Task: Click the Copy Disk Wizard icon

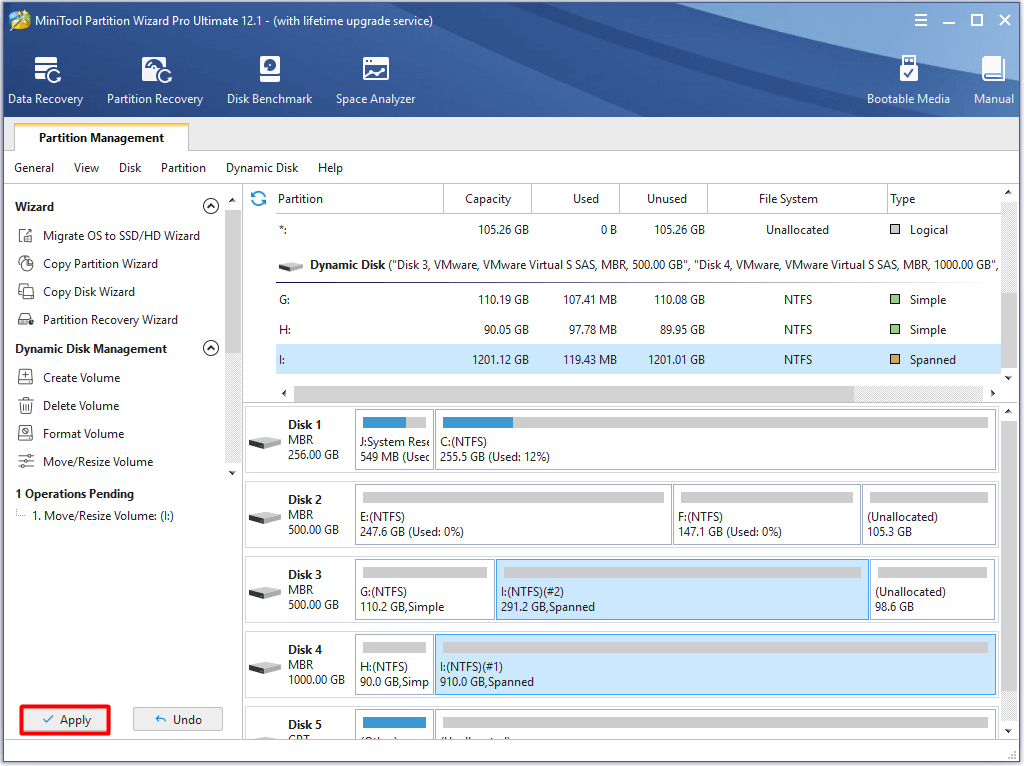Action: pyautogui.click(x=26, y=292)
